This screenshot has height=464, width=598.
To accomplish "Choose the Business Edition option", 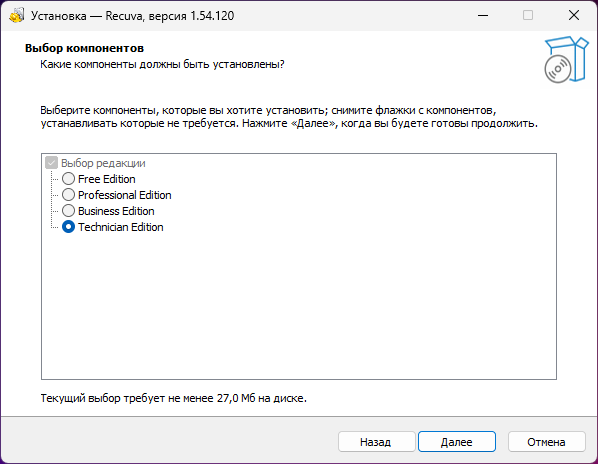I will click(68, 210).
